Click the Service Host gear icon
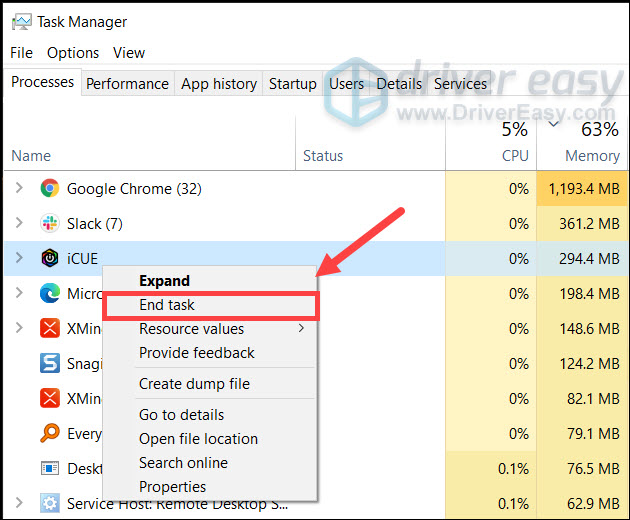This screenshot has height=520, width=630. 50,502
